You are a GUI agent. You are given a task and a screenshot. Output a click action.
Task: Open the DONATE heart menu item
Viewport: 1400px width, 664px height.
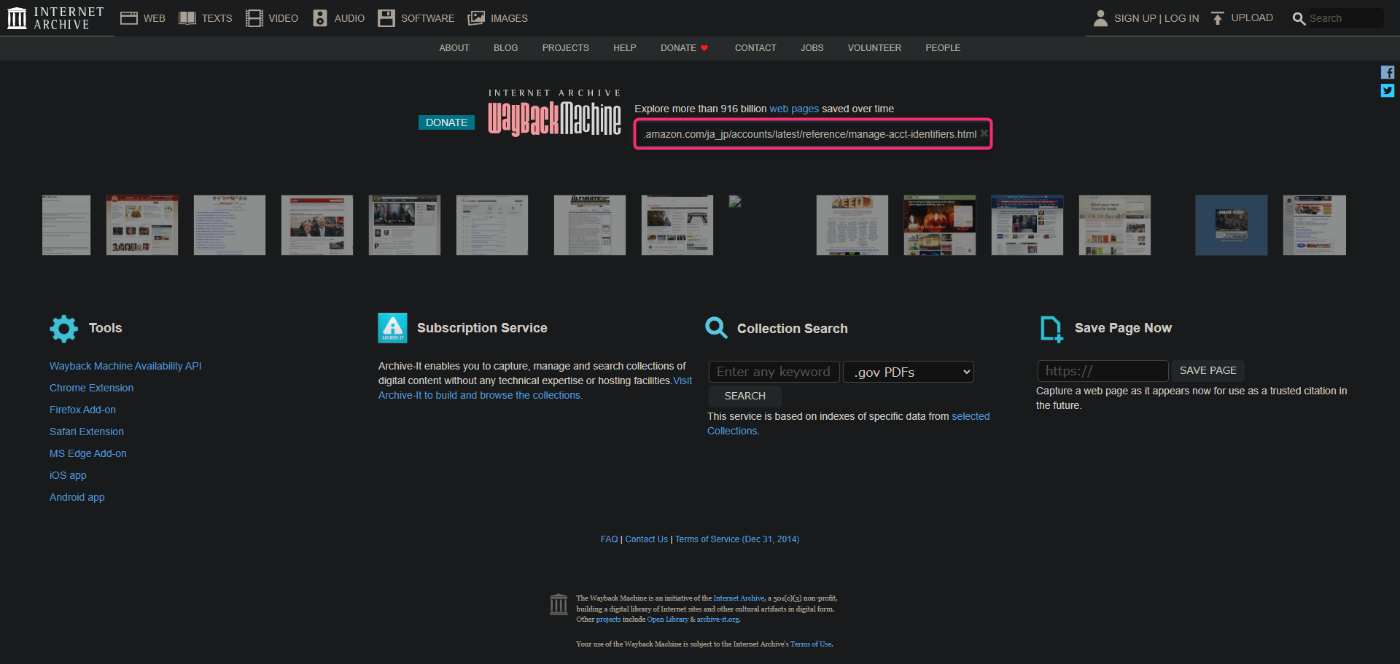tap(684, 48)
